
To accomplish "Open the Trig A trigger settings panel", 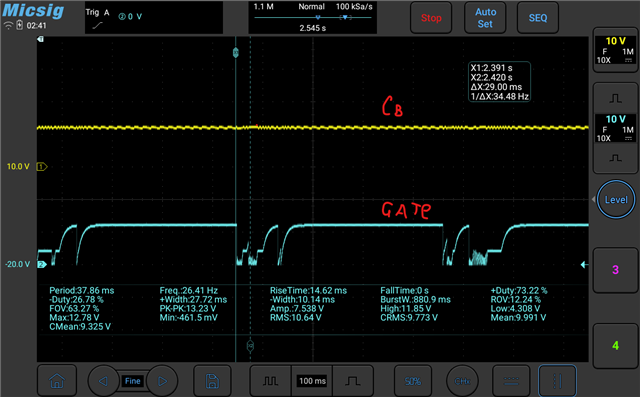I will click(x=154, y=18).
